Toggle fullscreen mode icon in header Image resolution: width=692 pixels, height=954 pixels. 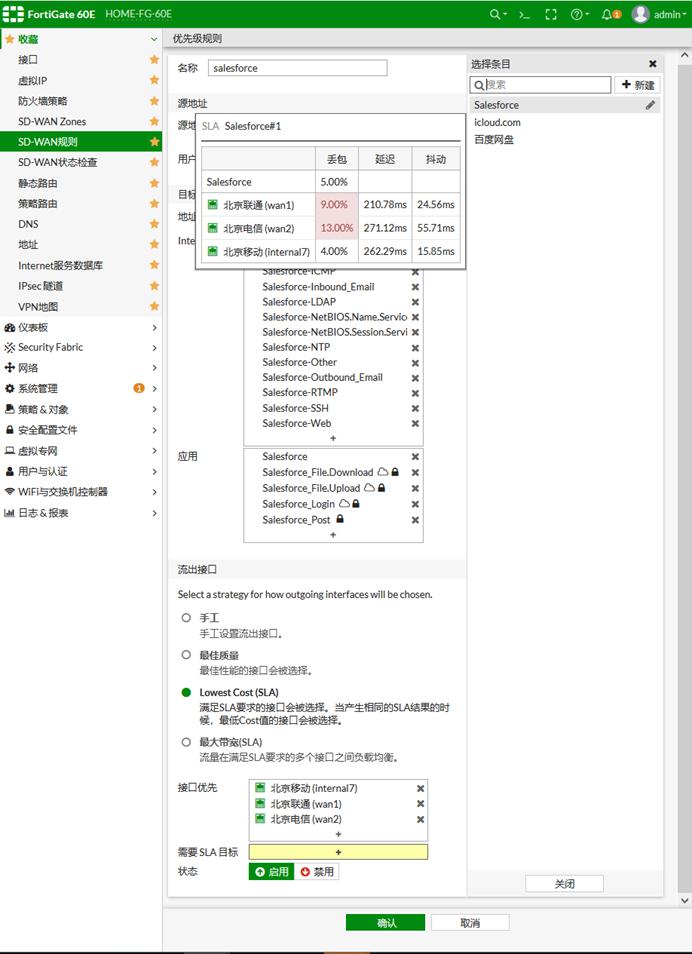pyautogui.click(x=550, y=15)
